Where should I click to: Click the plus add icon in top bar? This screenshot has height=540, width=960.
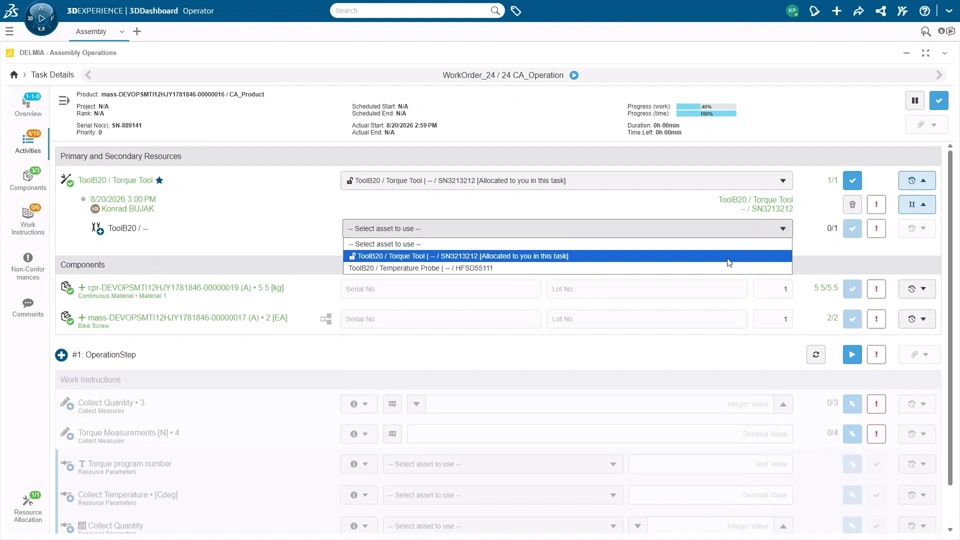[x=836, y=11]
